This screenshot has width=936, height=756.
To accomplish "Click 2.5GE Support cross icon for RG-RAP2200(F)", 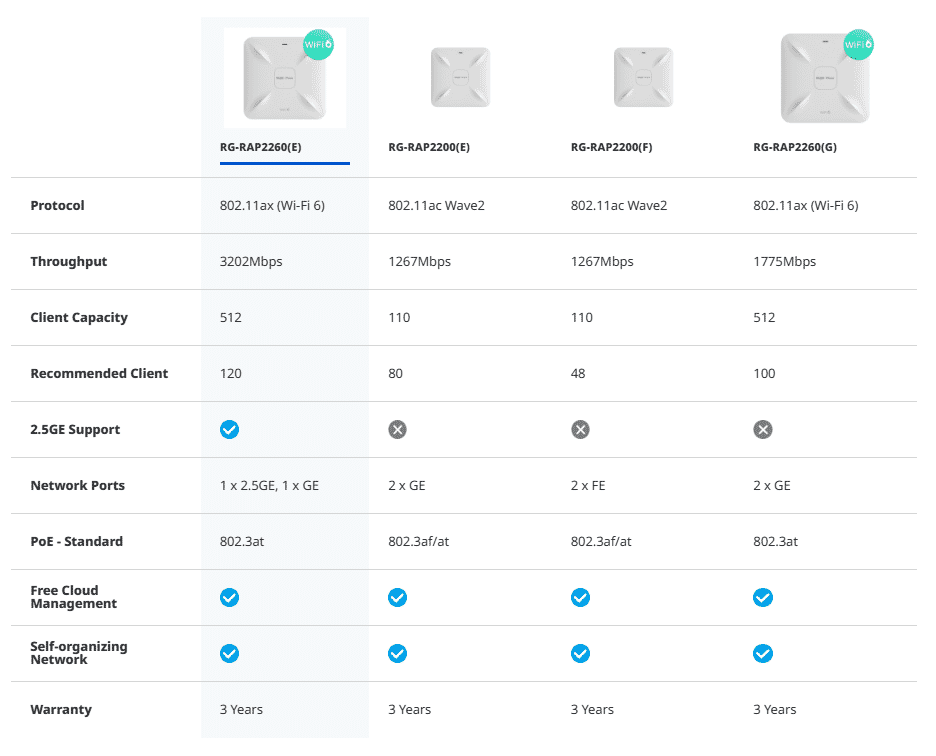I will tap(580, 429).
